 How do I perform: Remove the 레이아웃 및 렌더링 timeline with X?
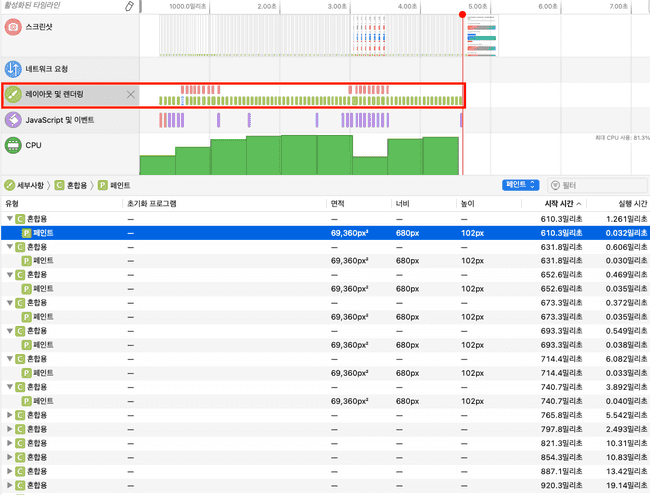click(x=130, y=94)
